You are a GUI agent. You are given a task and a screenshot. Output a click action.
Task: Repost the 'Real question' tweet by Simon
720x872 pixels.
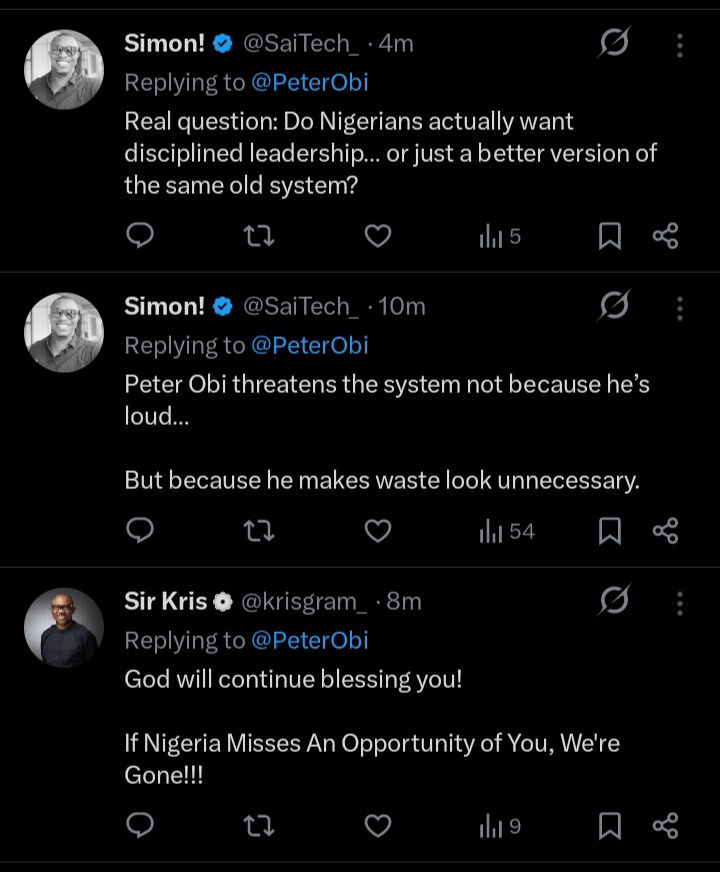[259, 236]
